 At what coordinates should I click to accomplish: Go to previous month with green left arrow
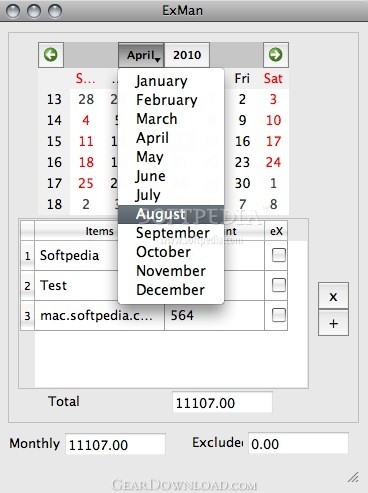51,55
